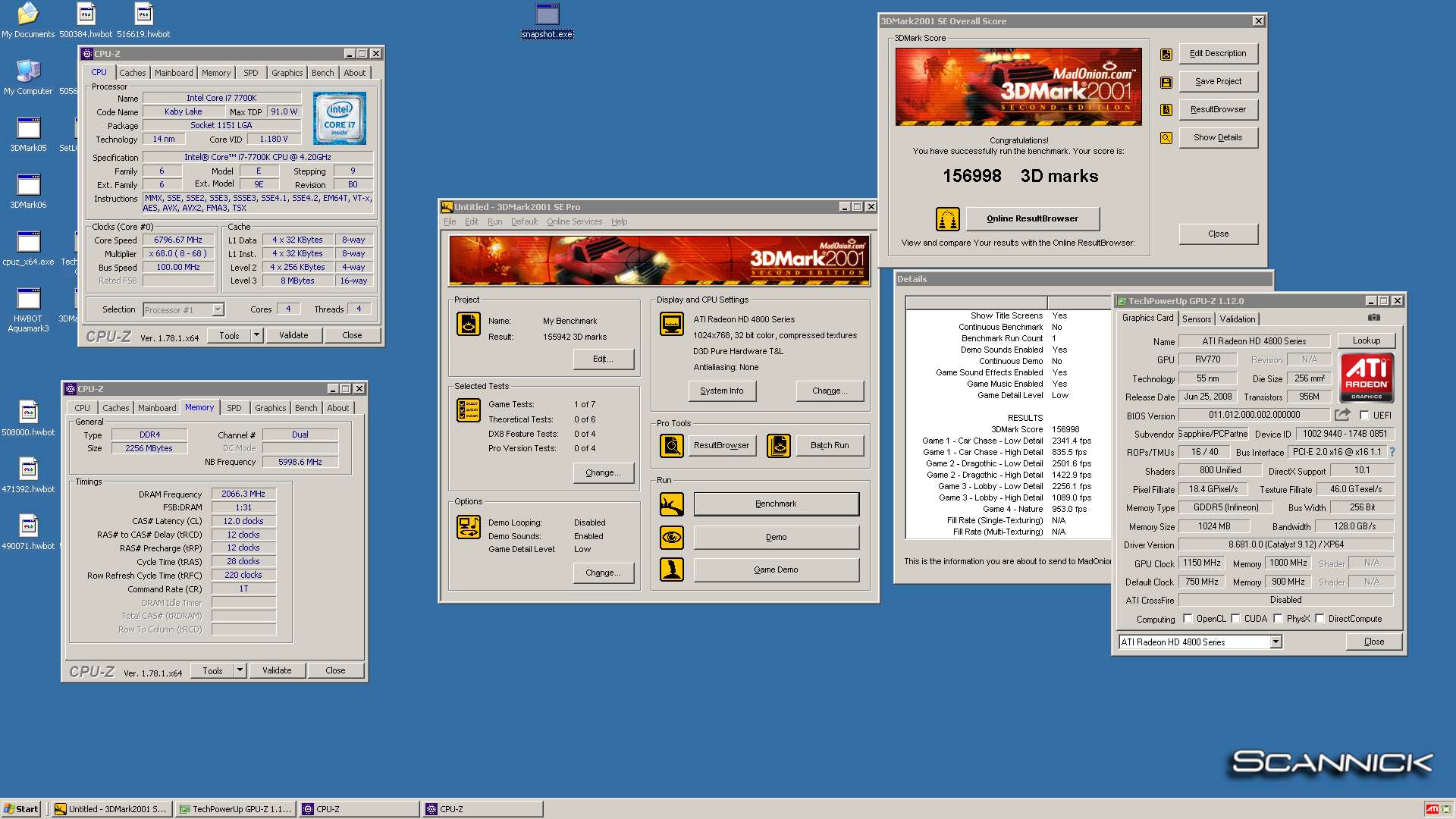The width and height of the screenshot is (1456, 819).
Task: Click the Online ResultBrowser button
Action: pyautogui.click(x=1032, y=219)
